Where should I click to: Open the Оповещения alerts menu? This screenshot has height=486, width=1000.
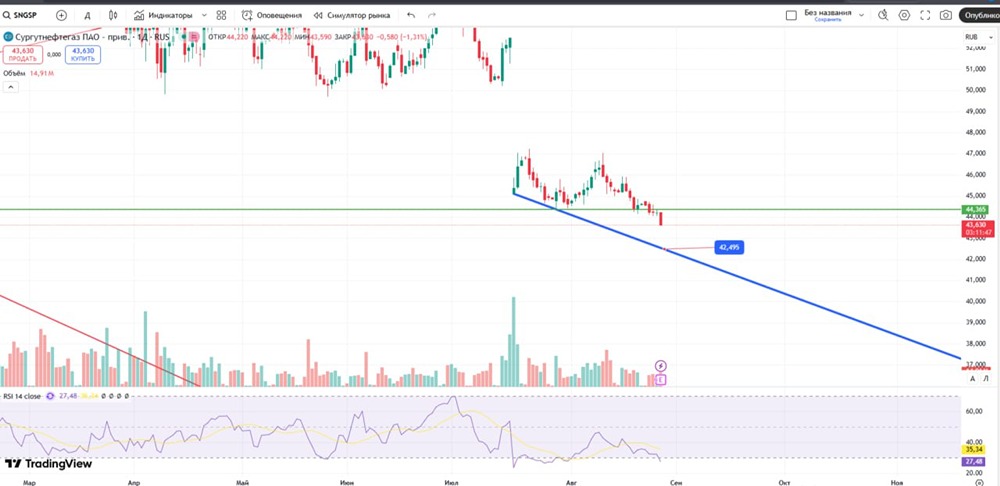tap(272, 15)
